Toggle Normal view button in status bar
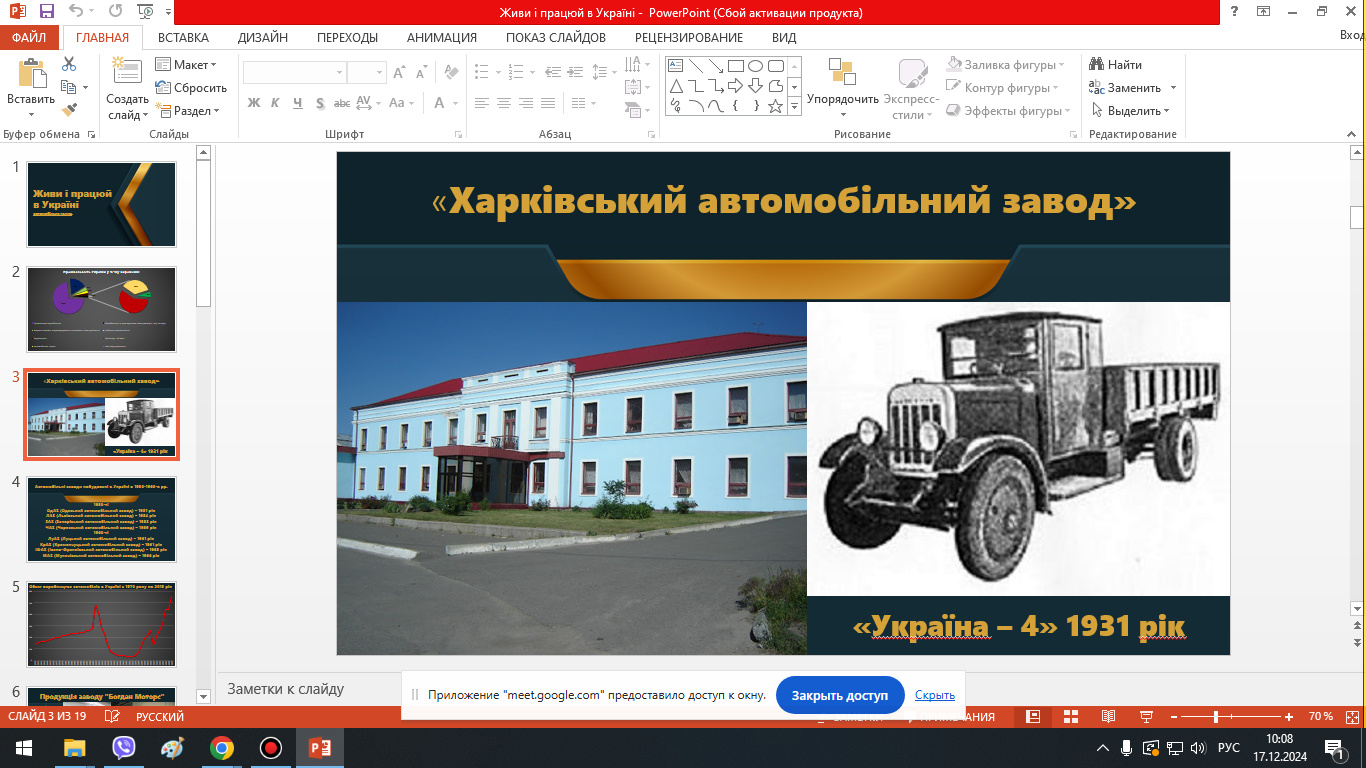Image resolution: width=1366 pixels, height=768 pixels. point(1033,717)
